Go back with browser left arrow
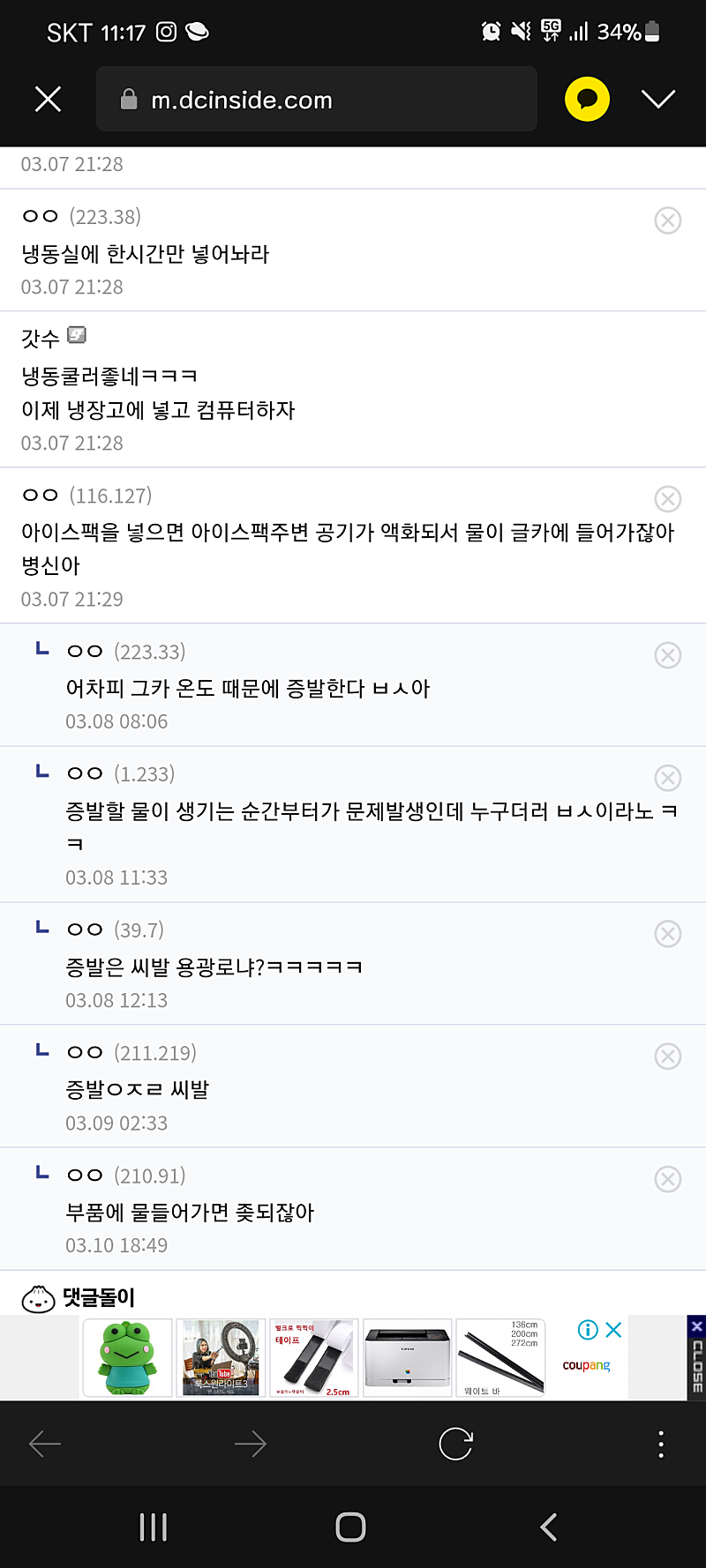Image resolution: width=706 pixels, height=1568 pixels. pos(45,1444)
